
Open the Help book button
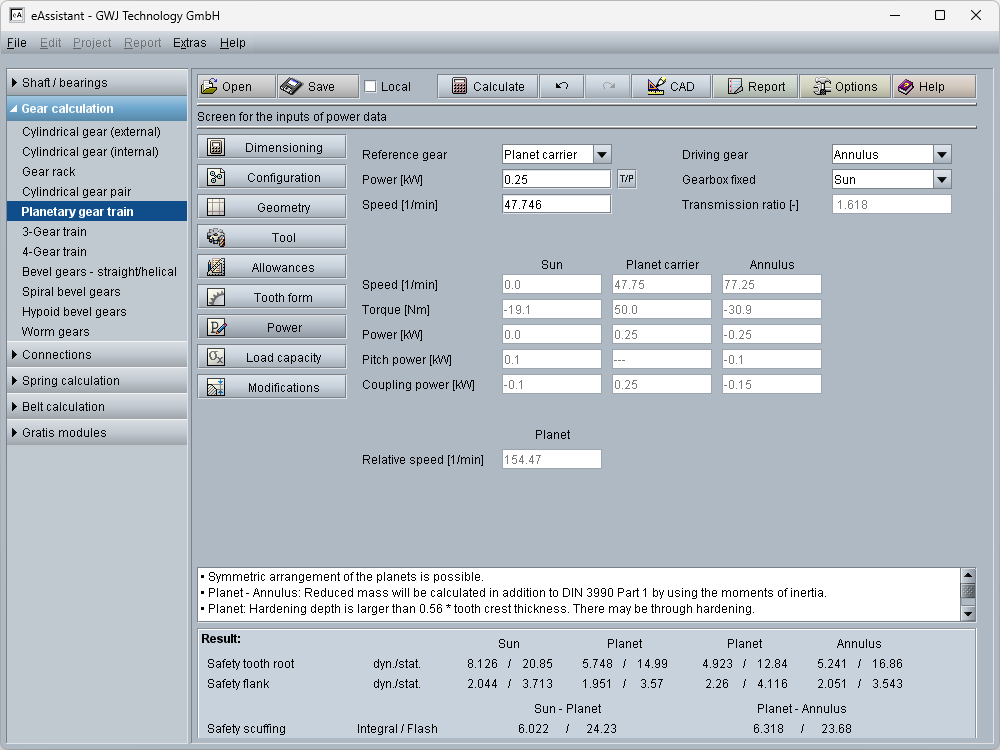(934, 87)
